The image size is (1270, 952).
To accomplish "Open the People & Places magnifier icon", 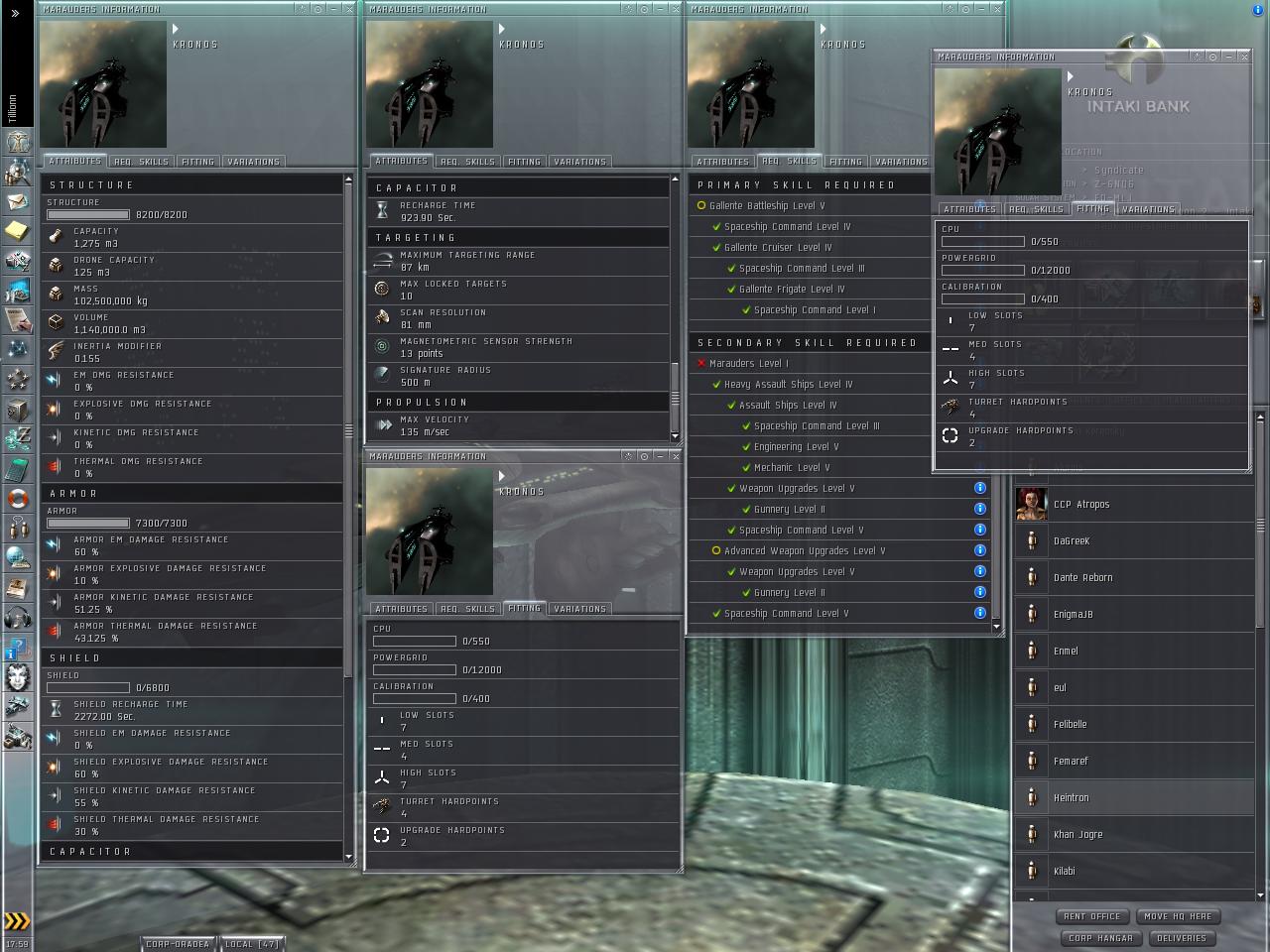I will [x=17, y=172].
